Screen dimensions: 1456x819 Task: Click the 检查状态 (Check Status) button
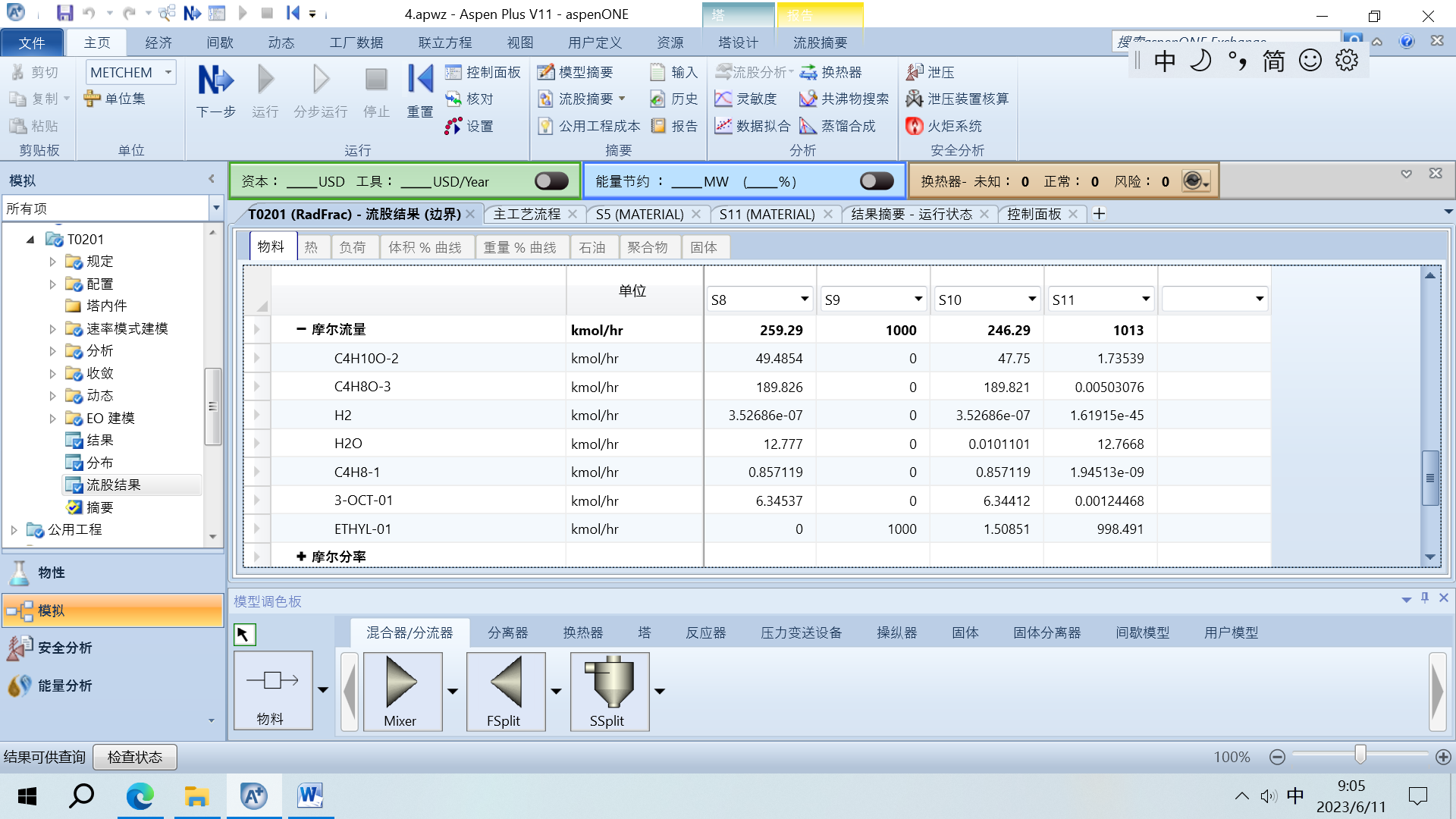(x=135, y=757)
